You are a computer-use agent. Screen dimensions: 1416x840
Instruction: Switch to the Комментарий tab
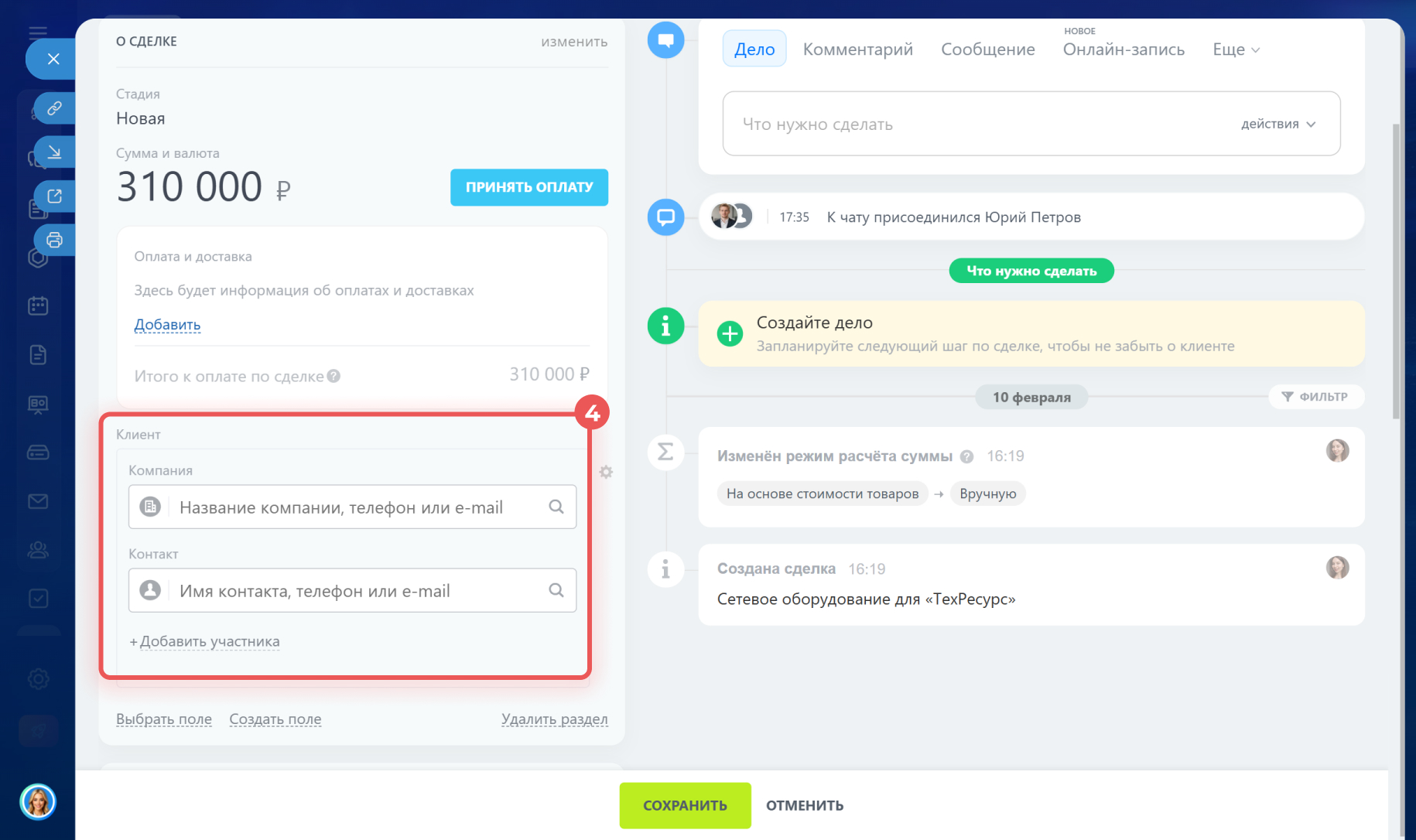click(857, 50)
